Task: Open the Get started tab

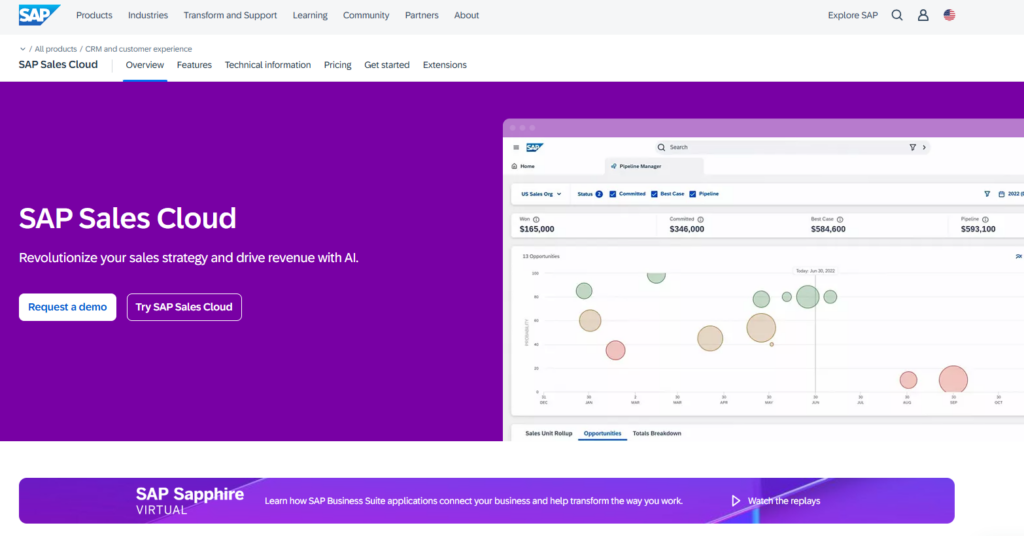Action: click(387, 65)
